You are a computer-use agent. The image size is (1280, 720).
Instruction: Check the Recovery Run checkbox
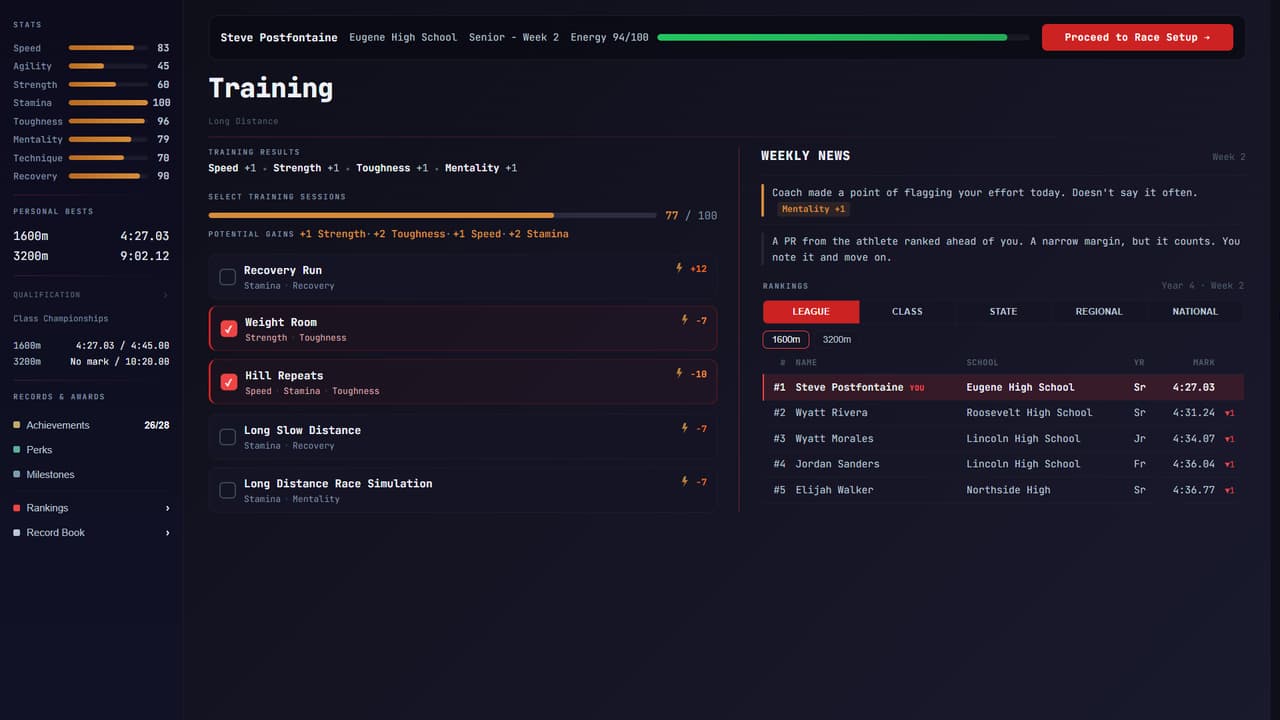227,277
